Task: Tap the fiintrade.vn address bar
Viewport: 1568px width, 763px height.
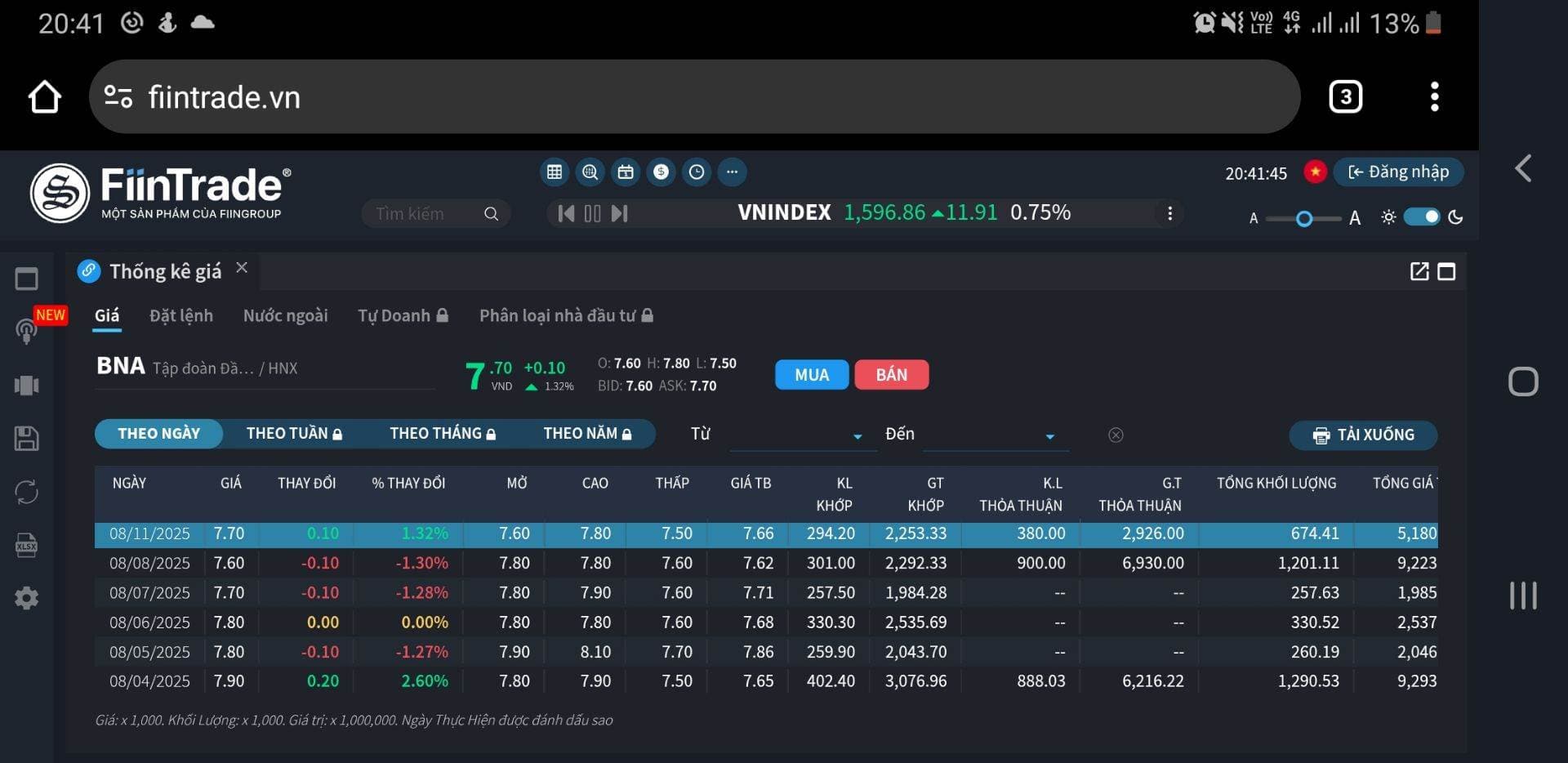Action: point(694,96)
